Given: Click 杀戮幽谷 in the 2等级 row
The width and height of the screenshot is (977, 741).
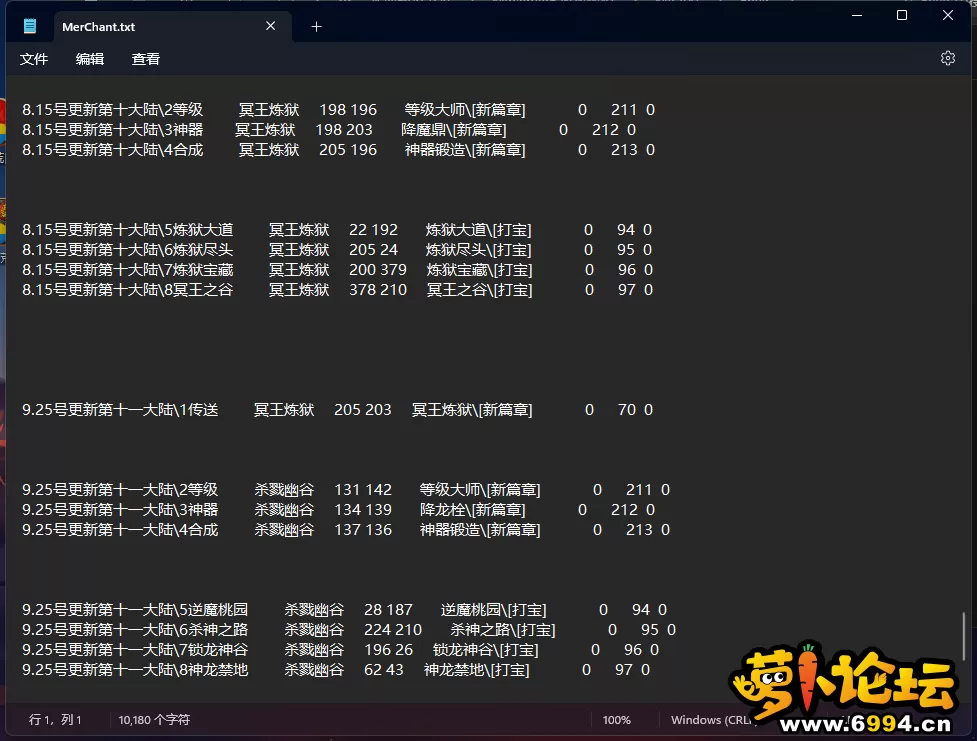Looking at the screenshot, I should click(x=284, y=490).
